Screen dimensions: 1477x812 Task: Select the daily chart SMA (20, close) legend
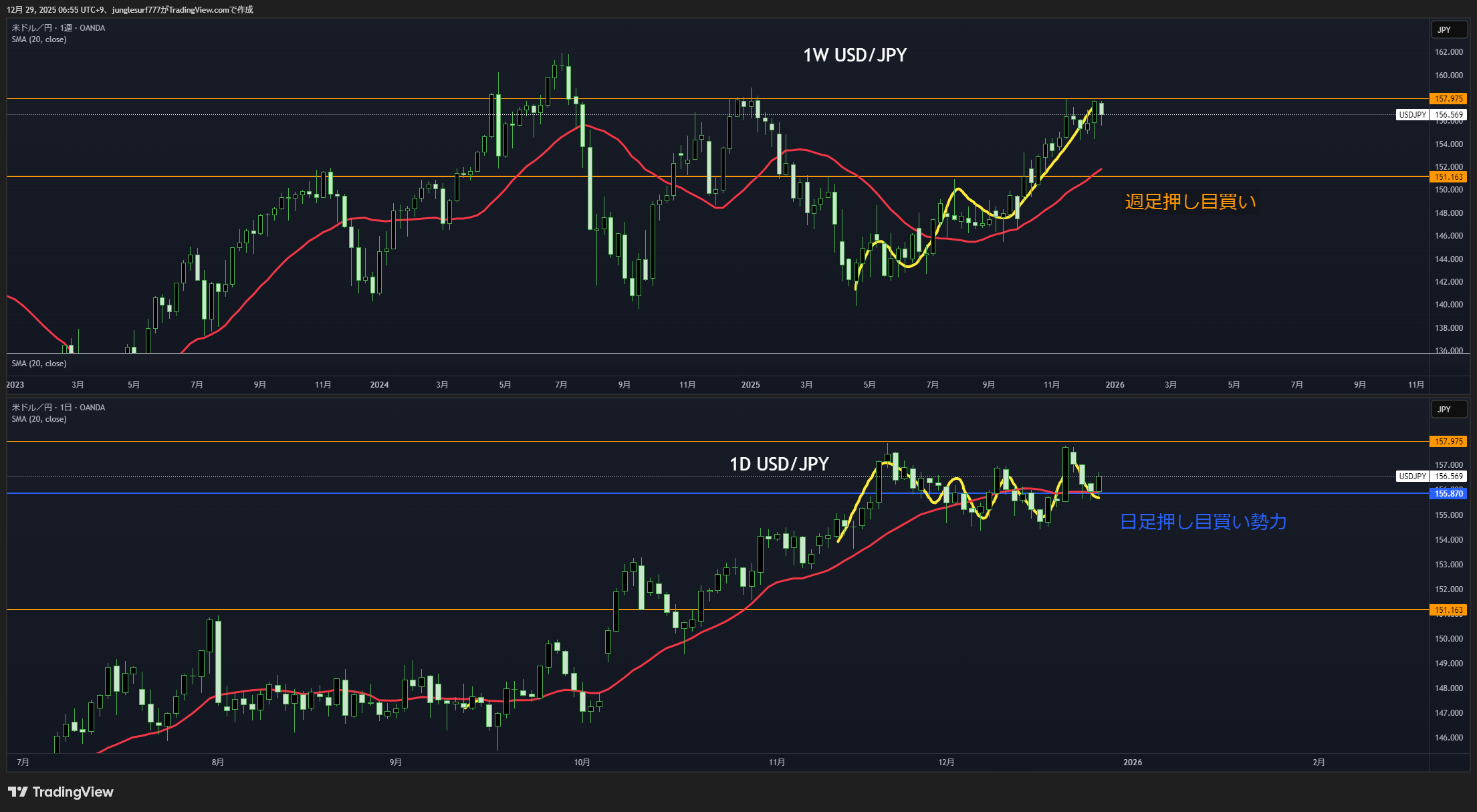point(39,419)
